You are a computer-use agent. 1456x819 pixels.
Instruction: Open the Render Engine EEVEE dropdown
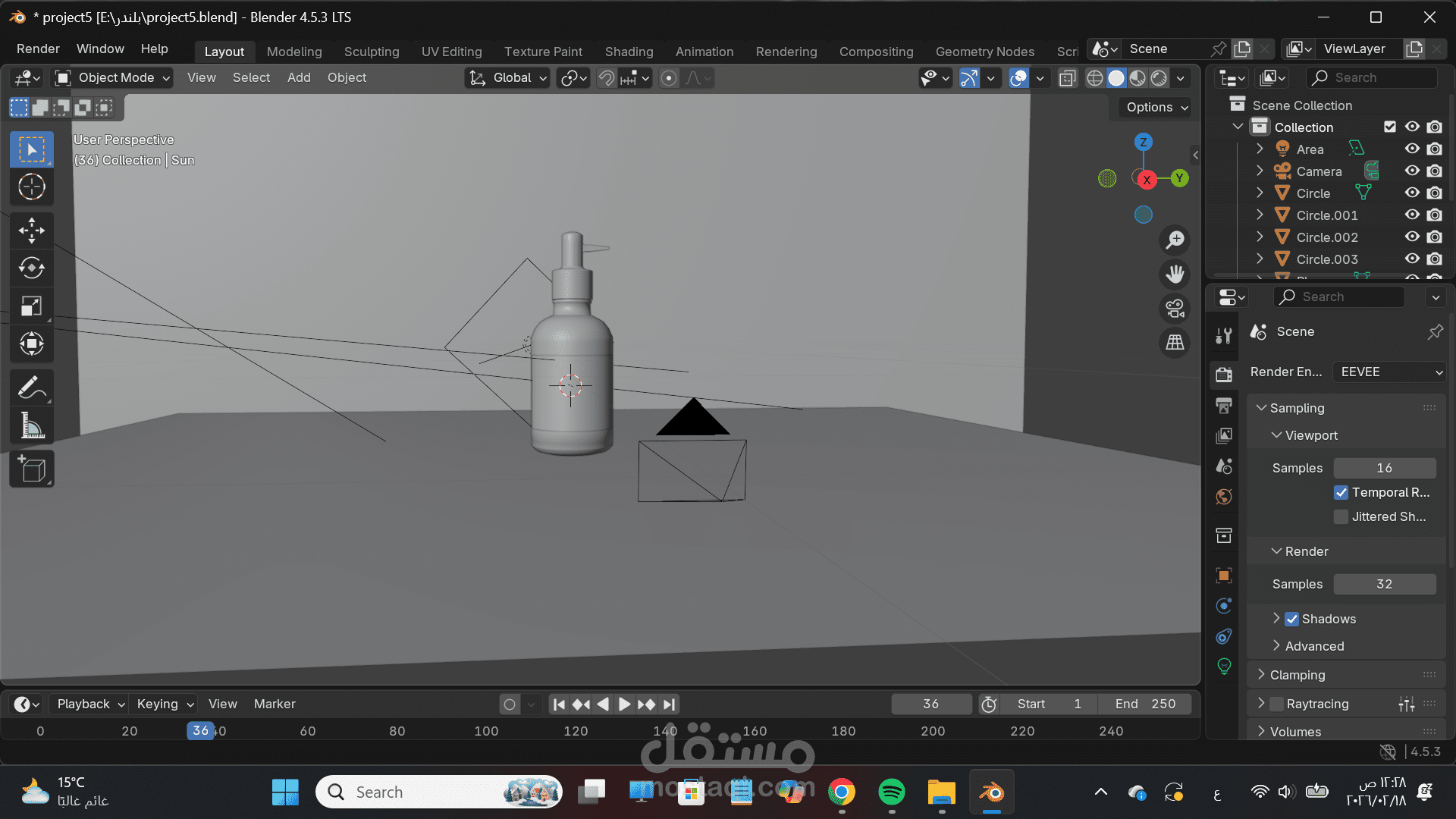[1390, 372]
